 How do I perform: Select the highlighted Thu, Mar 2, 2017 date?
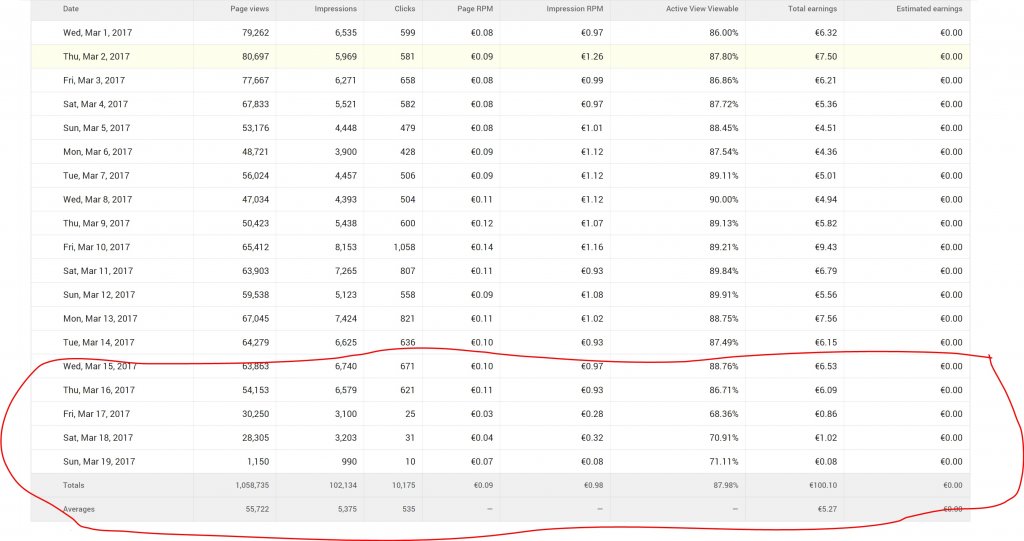(96, 56)
